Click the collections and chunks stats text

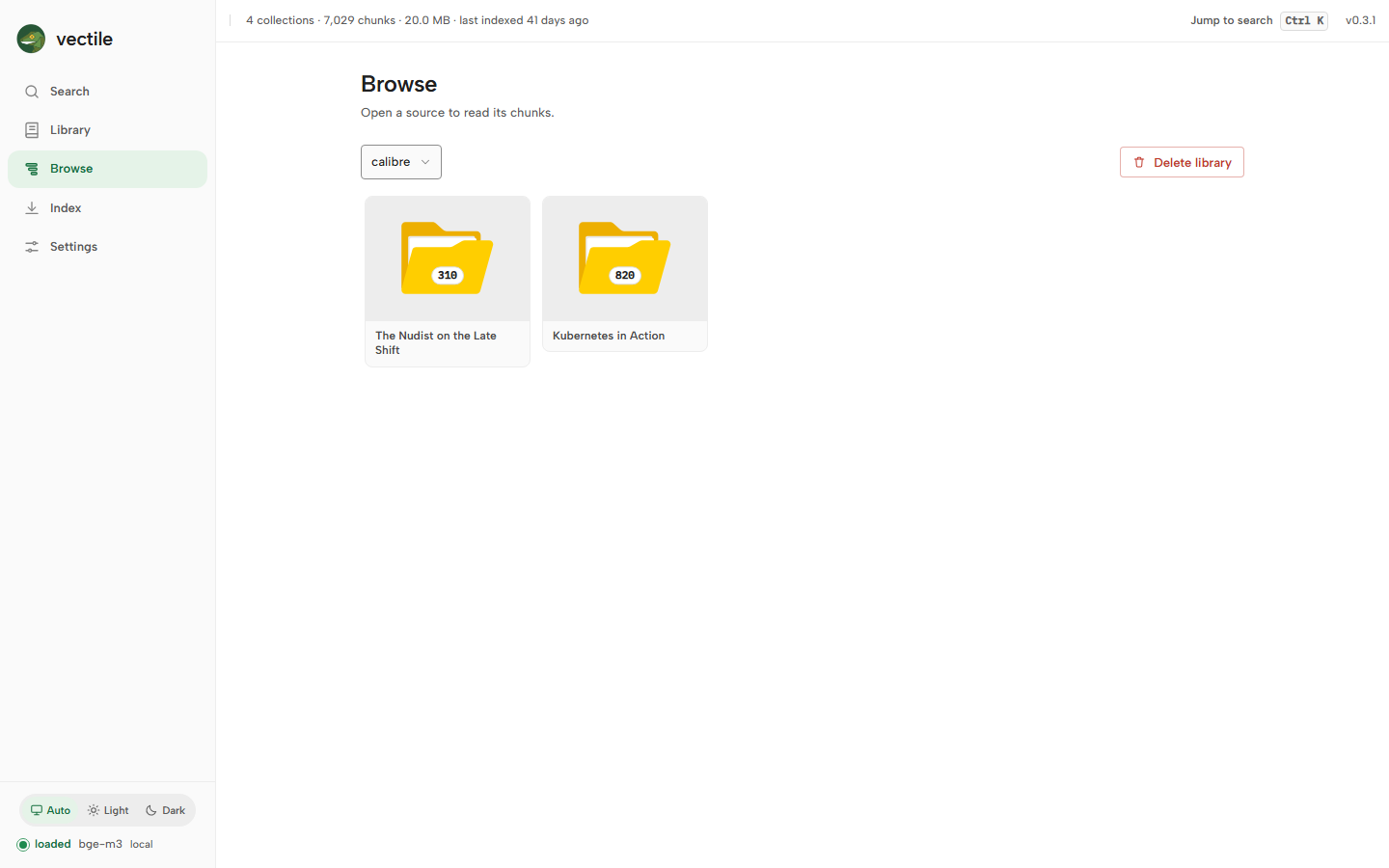click(x=417, y=20)
